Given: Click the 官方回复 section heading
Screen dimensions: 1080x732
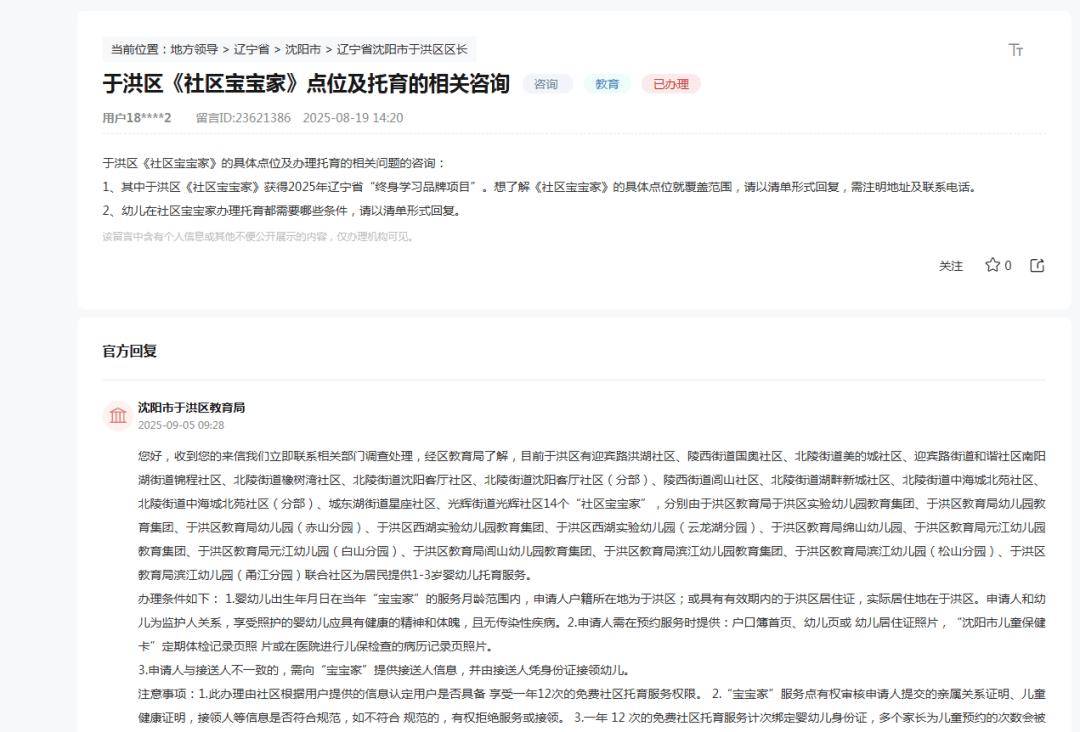Looking at the screenshot, I should pos(129,351).
